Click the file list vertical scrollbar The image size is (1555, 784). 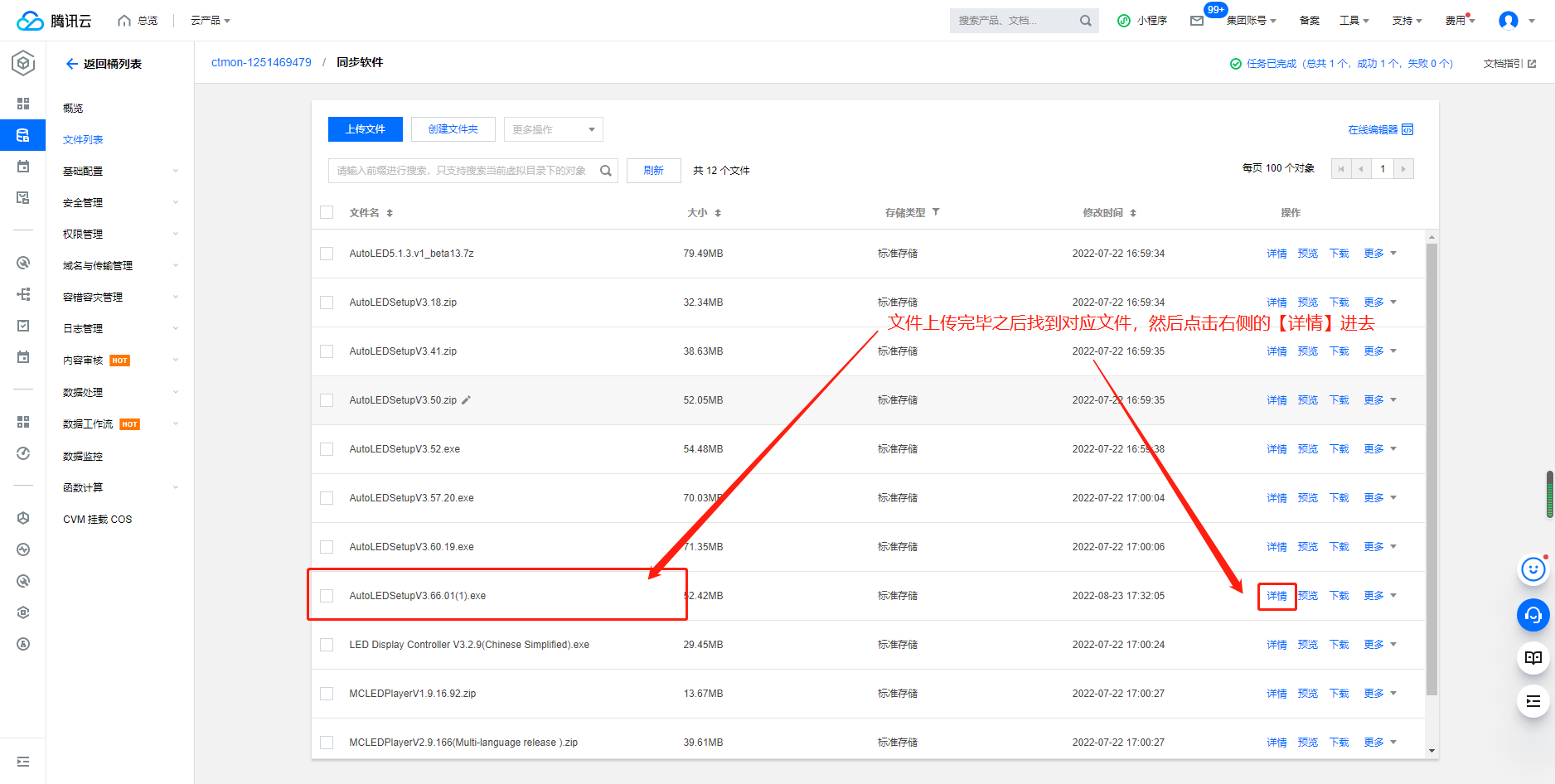click(x=1431, y=469)
